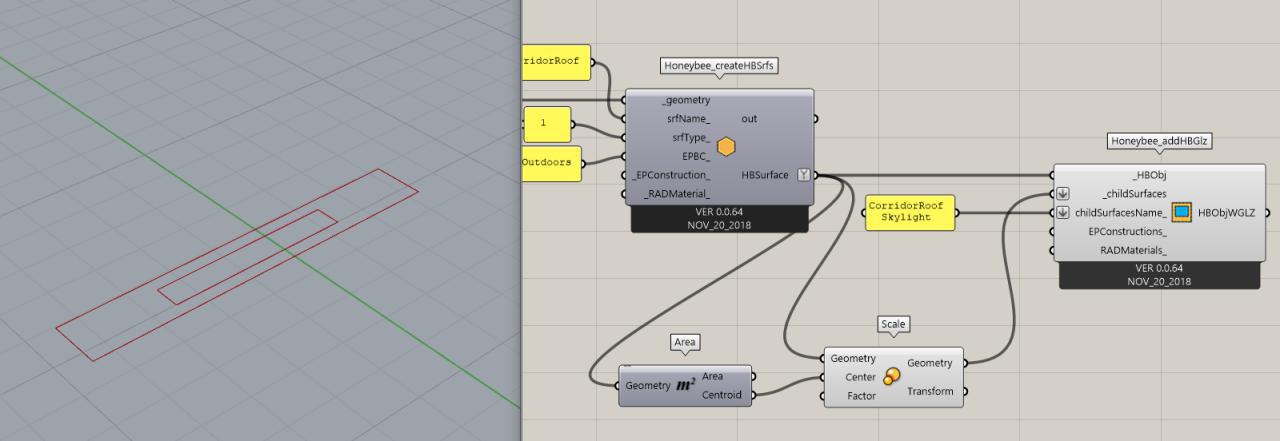
Task: Select the _RADMaterial_ input parameter
Action: [x=677, y=194]
